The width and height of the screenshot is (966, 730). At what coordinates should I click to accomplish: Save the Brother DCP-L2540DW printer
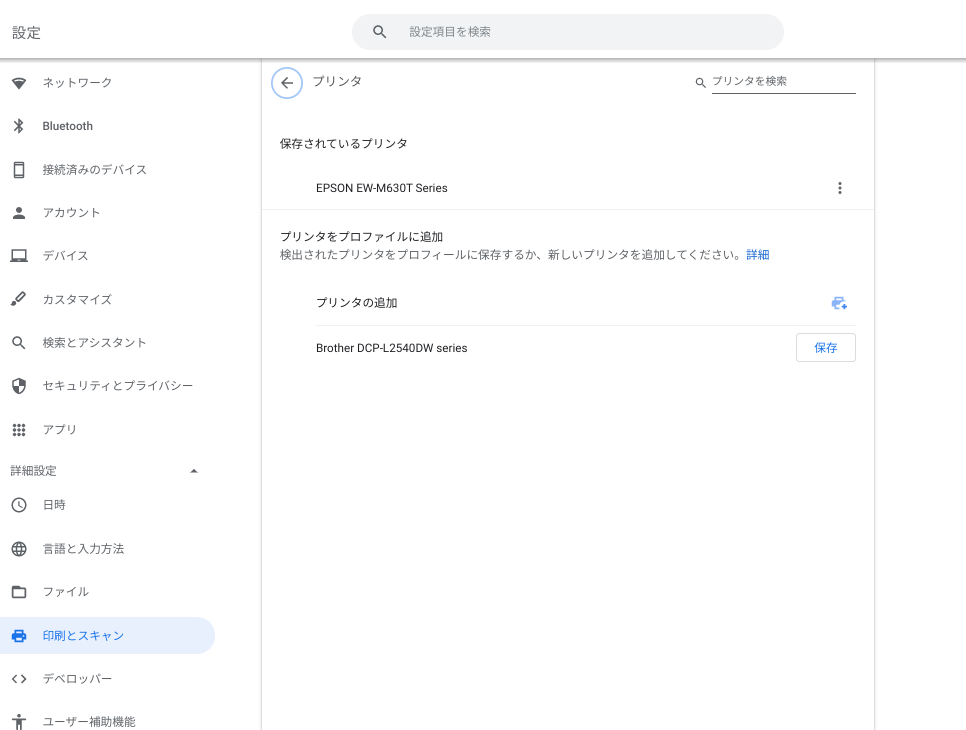point(826,347)
